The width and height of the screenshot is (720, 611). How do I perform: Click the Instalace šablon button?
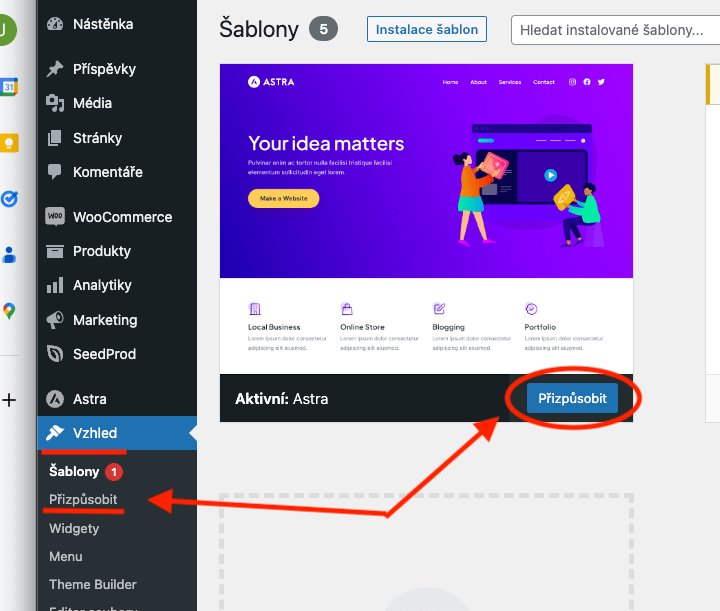pos(427,29)
